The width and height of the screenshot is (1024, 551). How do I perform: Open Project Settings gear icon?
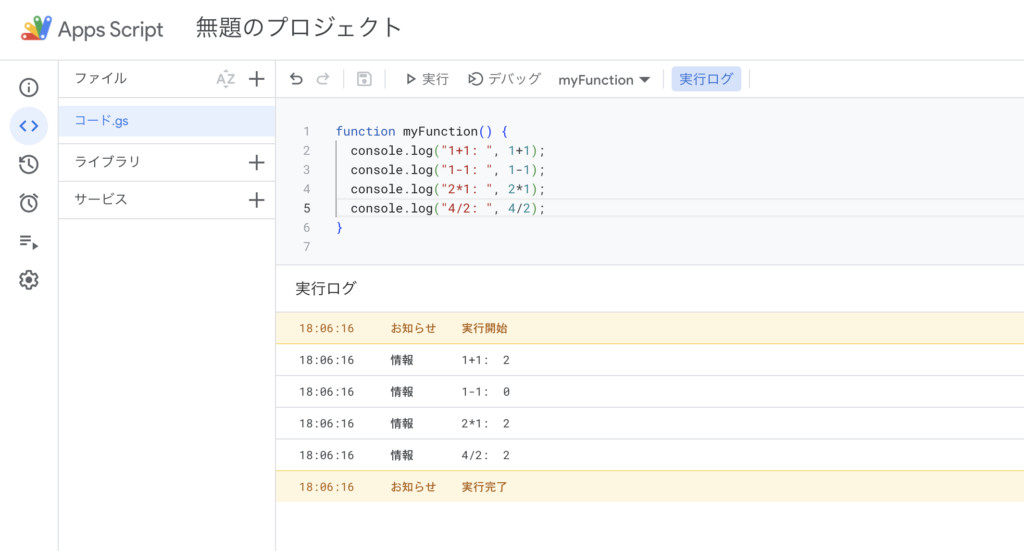coord(29,280)
